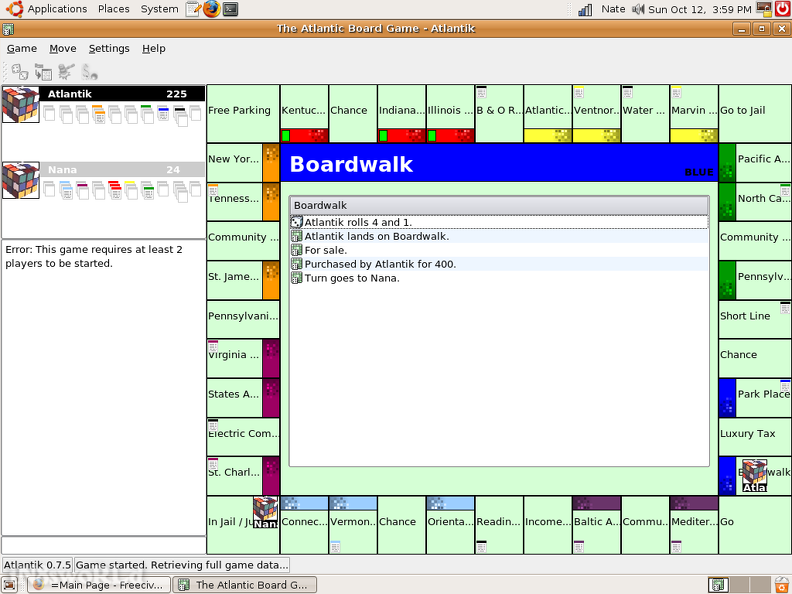The image size is (792, 594).
Task: Click the network signal indicator icon
Action: click(x=585, y=9)
